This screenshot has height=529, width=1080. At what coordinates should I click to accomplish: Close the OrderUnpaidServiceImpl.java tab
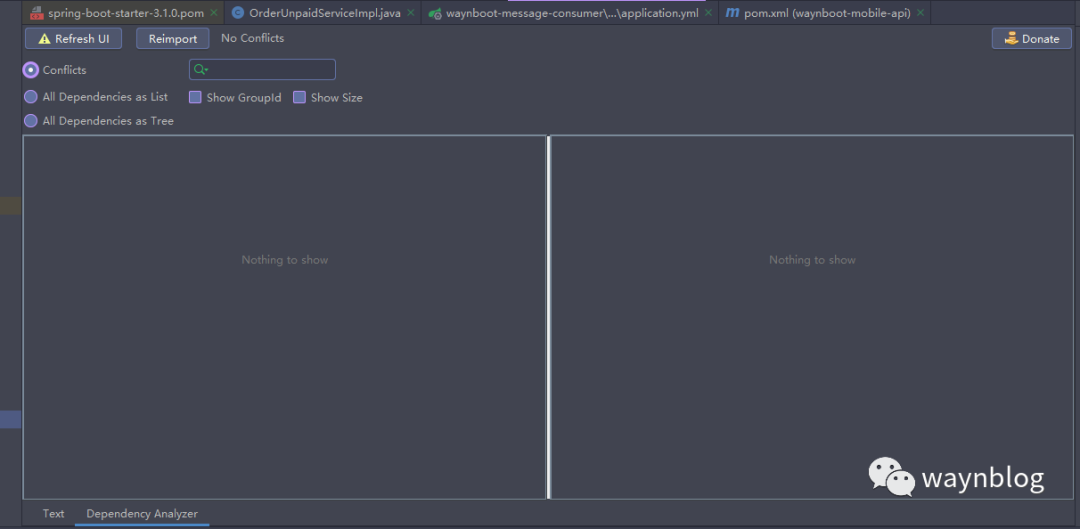tap(411, 12)
